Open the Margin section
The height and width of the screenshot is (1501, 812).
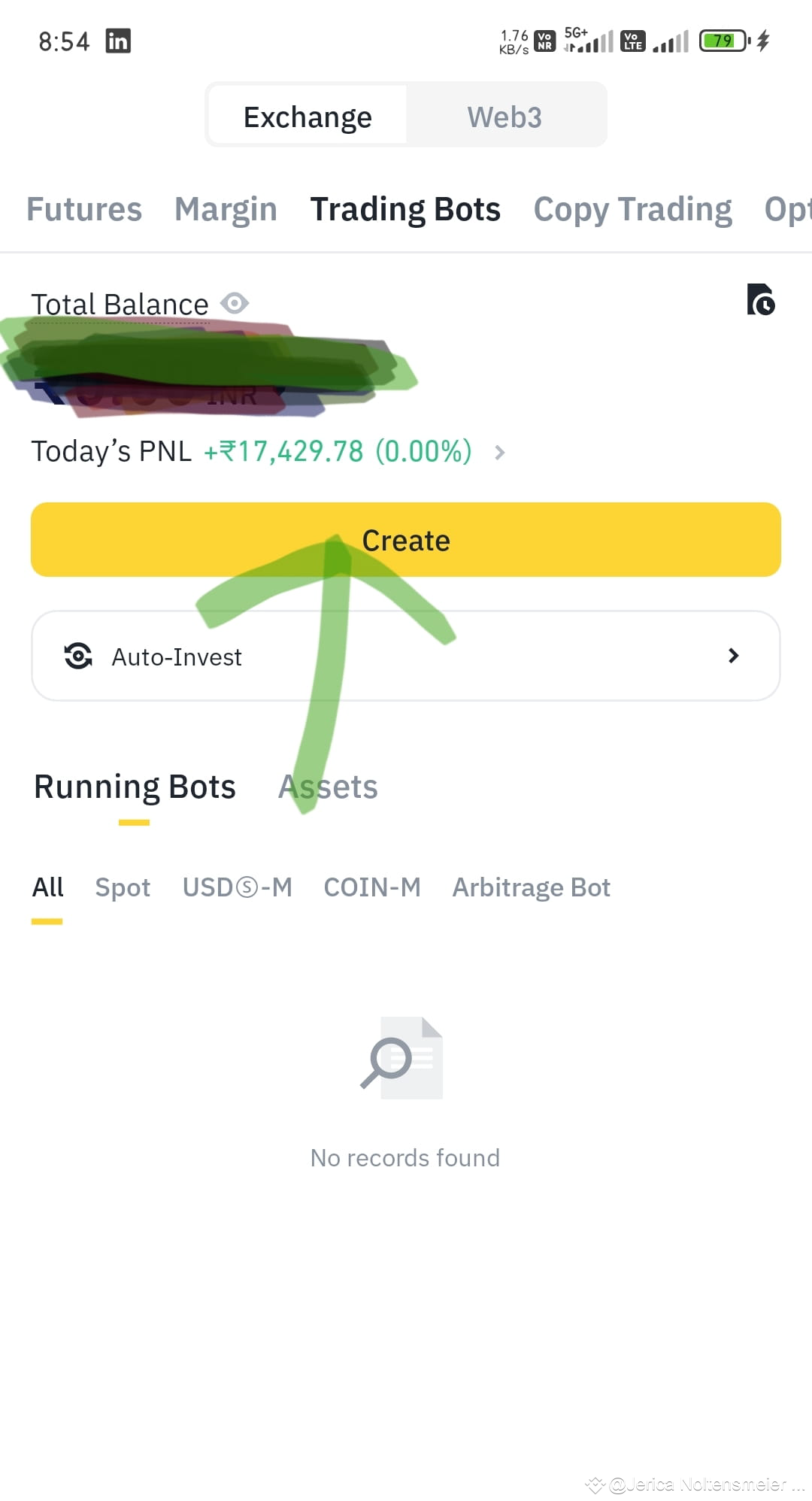pyautogui.click(x=225, y=209)
